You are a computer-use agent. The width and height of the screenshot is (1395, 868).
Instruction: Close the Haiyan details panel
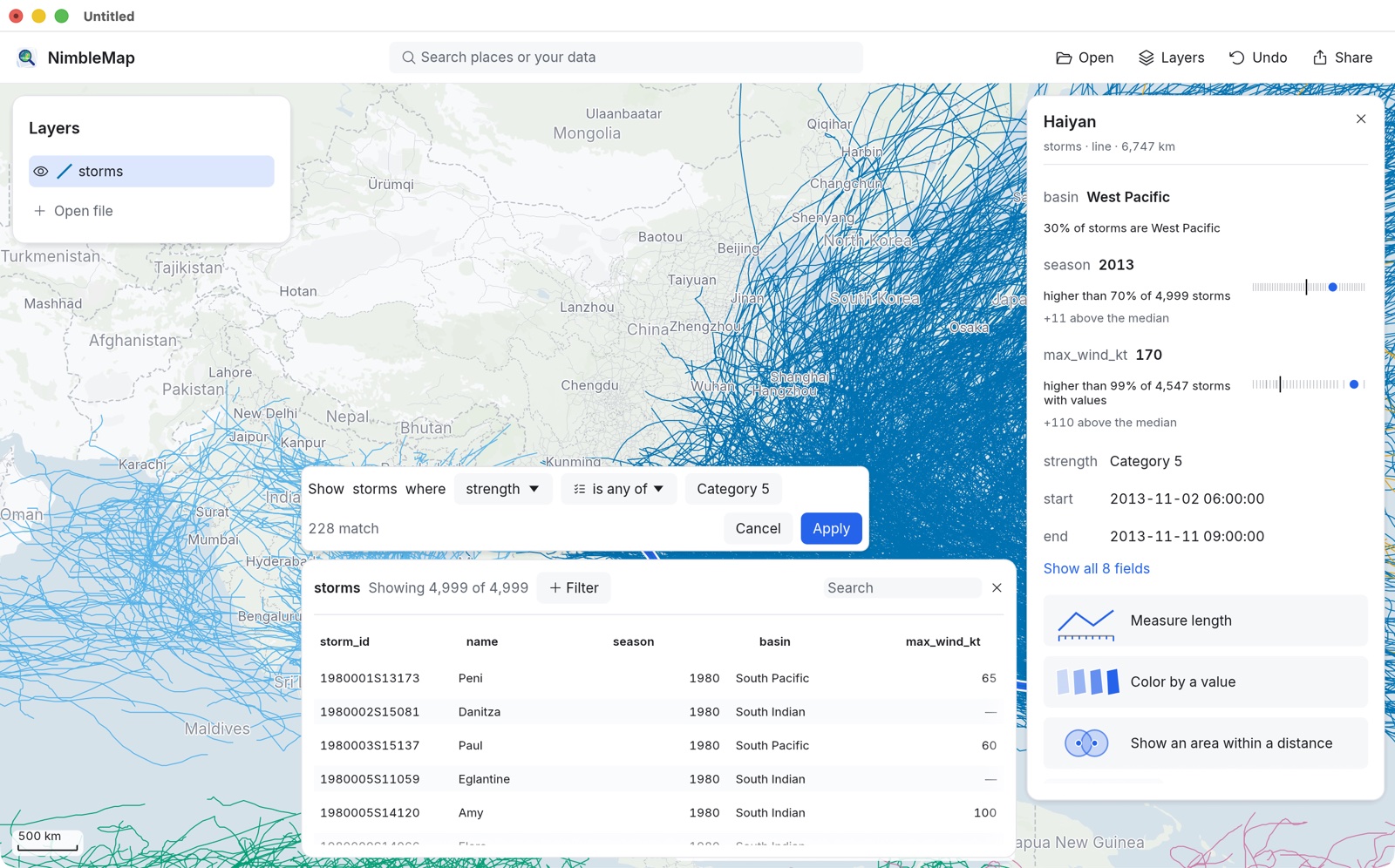pos(1361,119)
